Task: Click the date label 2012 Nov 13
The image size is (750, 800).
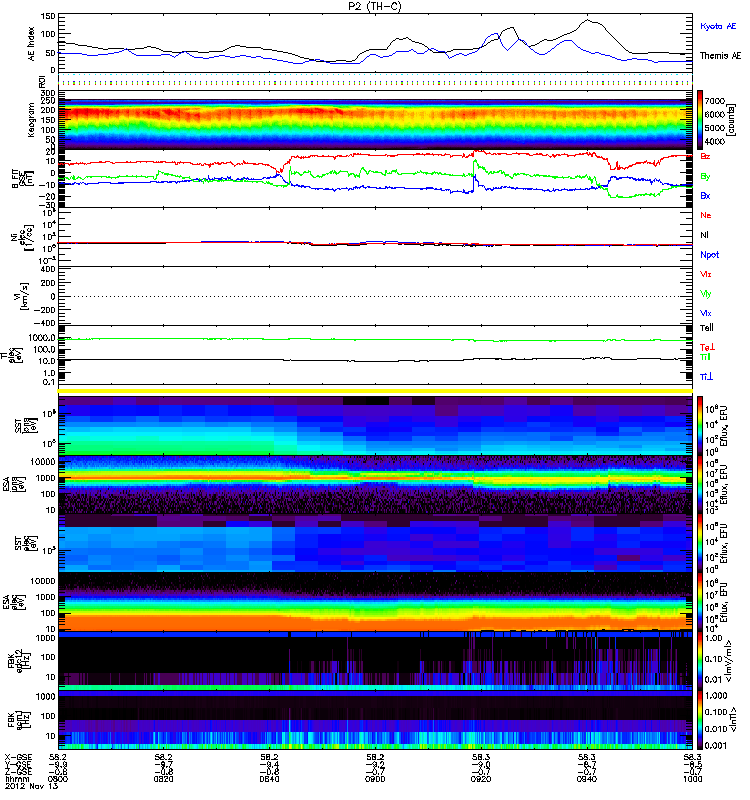Action: (32, 786)
